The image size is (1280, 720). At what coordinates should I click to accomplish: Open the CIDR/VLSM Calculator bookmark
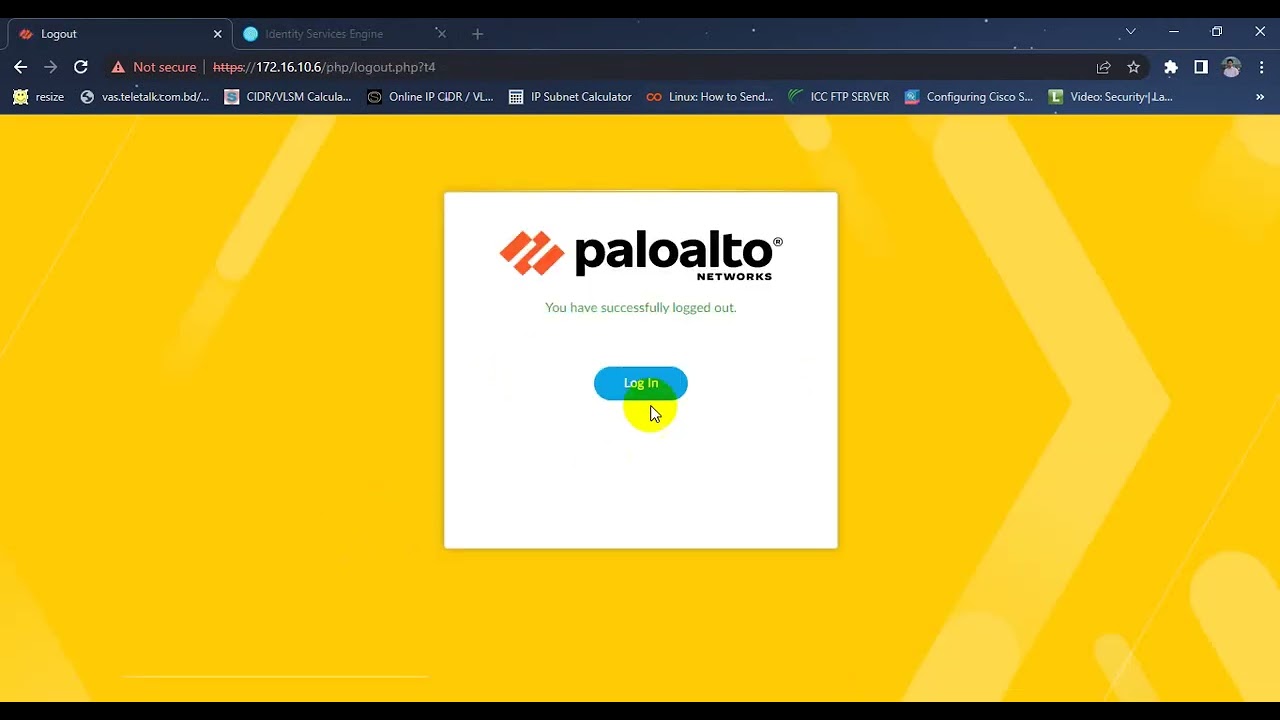click(288, 97)
